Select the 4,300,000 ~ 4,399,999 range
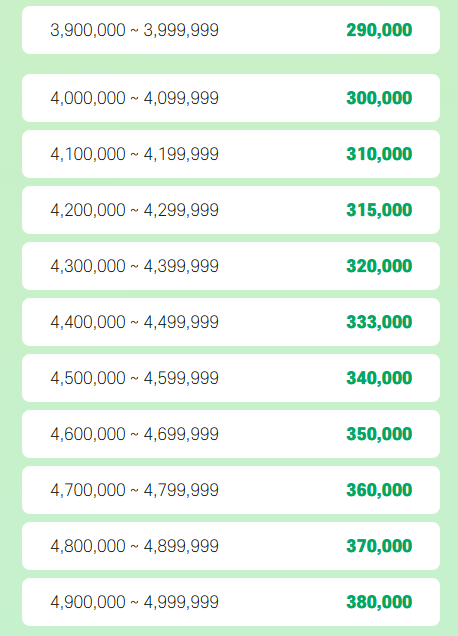Screen dimensions: 458x636 (135, 266)
